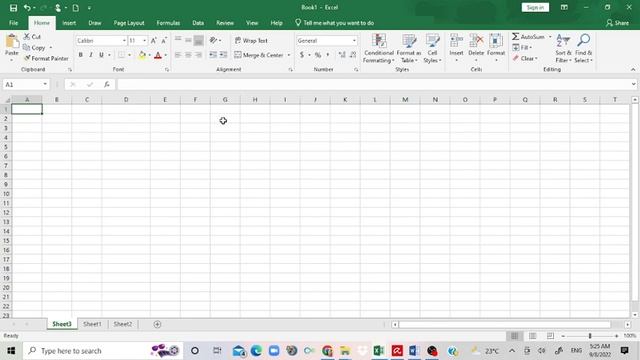Click the Paste clipboard icon
Viewport: 640px width, 360px height.
pyautogui.click(x=12, y=42)
